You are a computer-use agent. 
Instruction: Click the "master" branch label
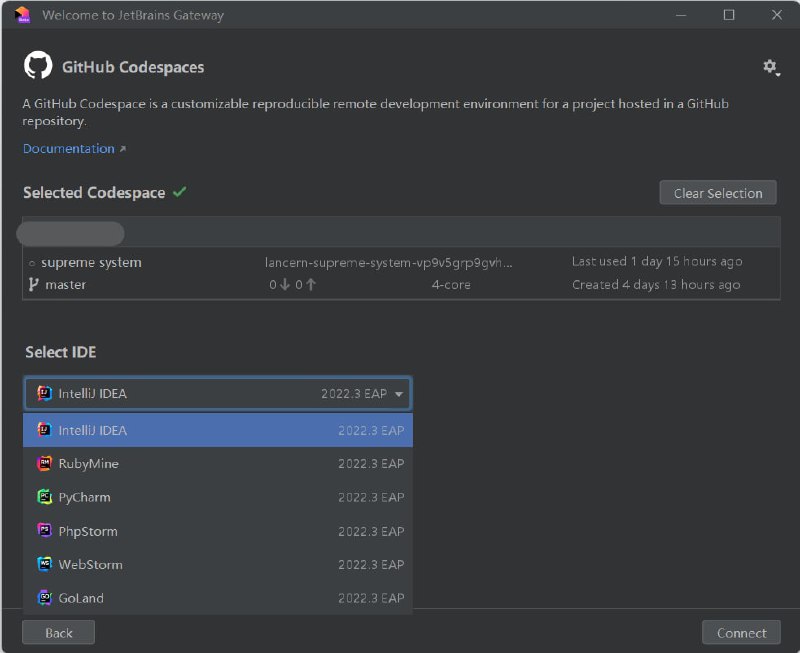[66, 285]
